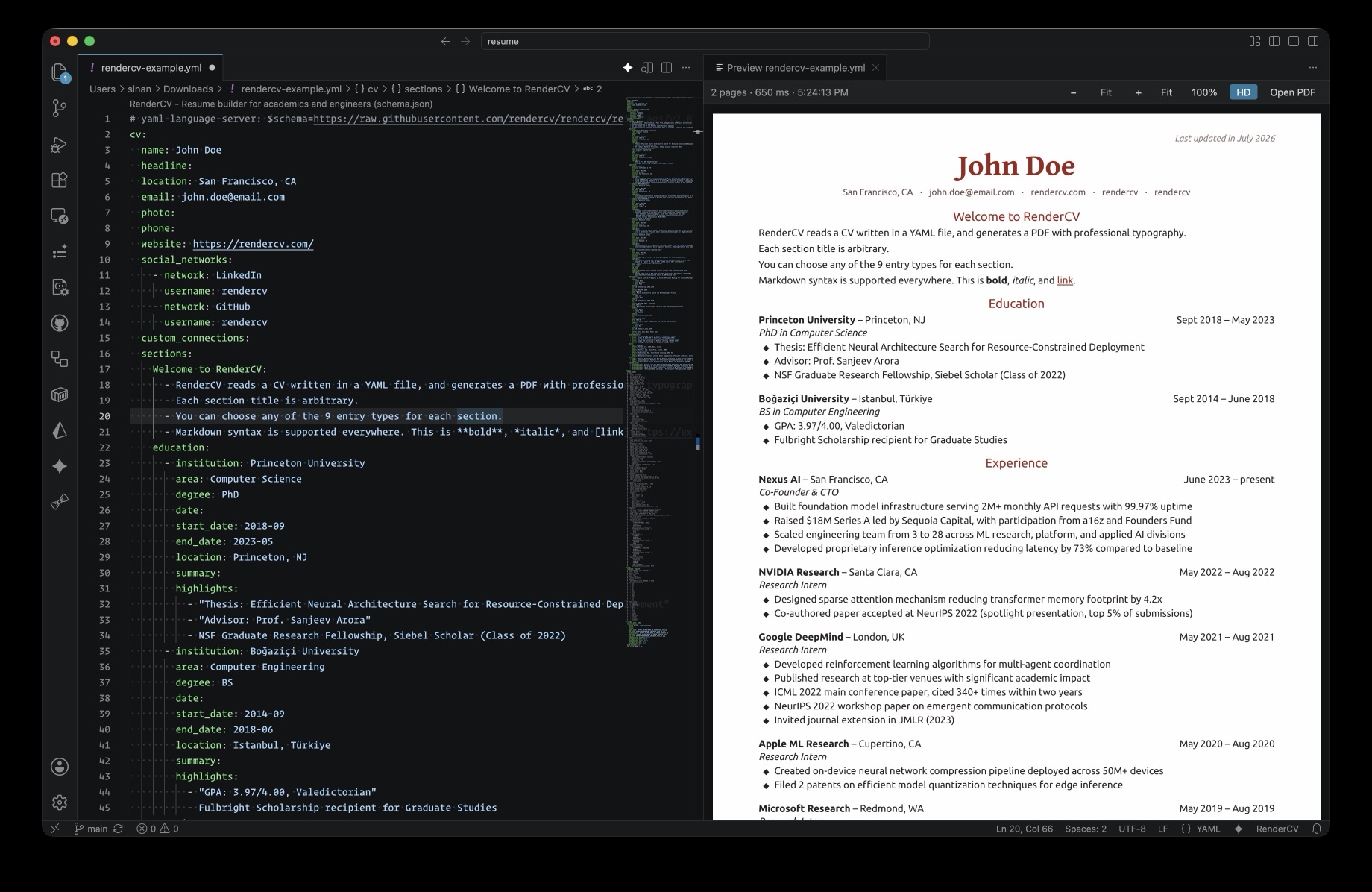Open the sections breadcrumb dropdown
Image resolution: width=1372 pixels, height=892 pixels.
(416, 89)
